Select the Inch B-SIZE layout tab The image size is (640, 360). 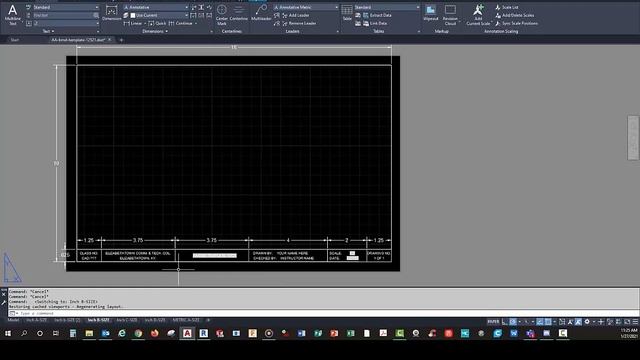(x=98, y=320)
